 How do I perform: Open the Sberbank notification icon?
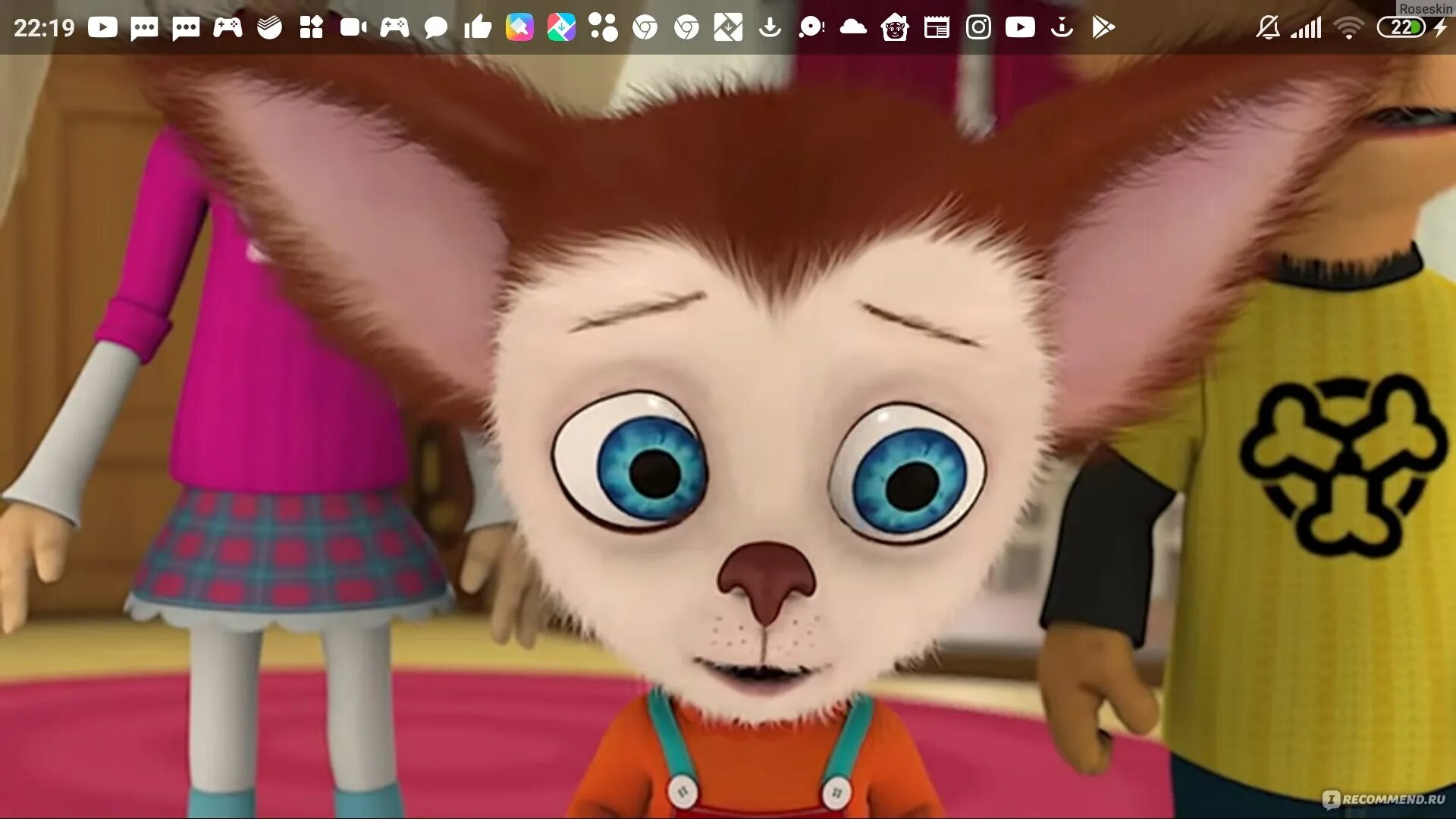coord(269,28)
